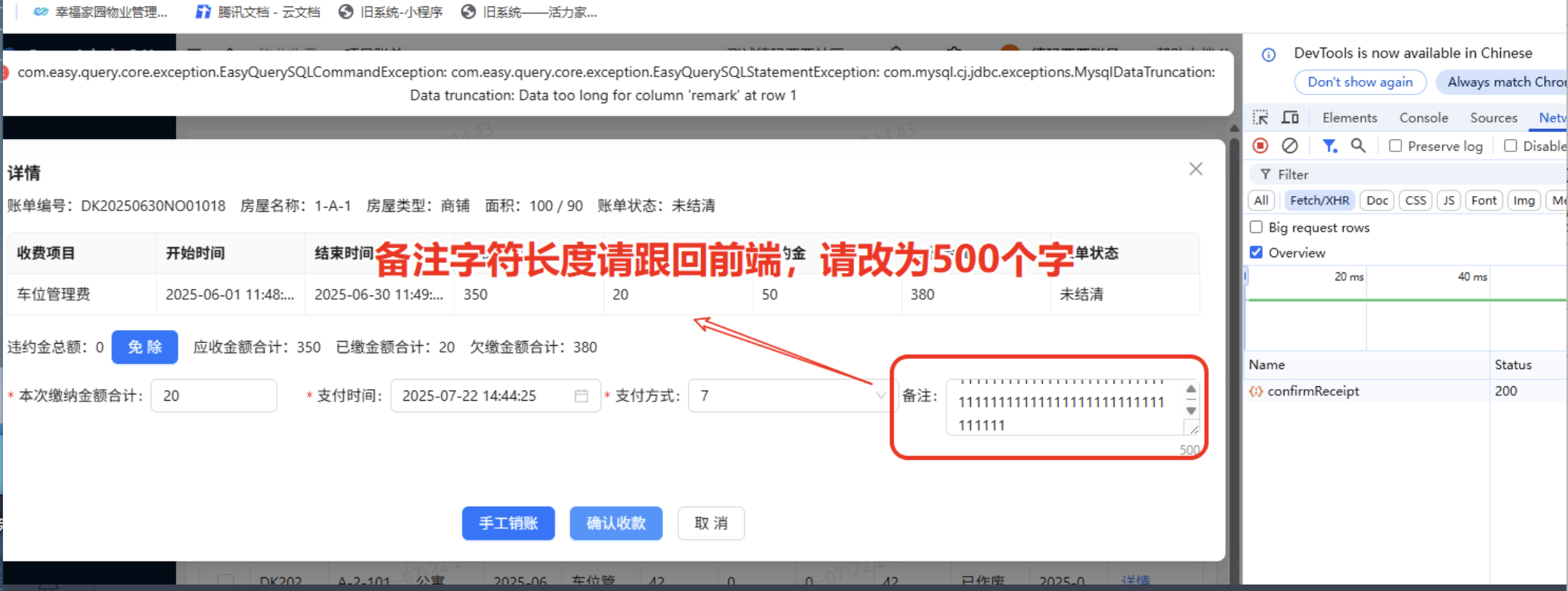The width and height of the screenshot is (1568, 591).
Task: Click the 本次缴纳金额合计 input field
Action: coord(213,396)
